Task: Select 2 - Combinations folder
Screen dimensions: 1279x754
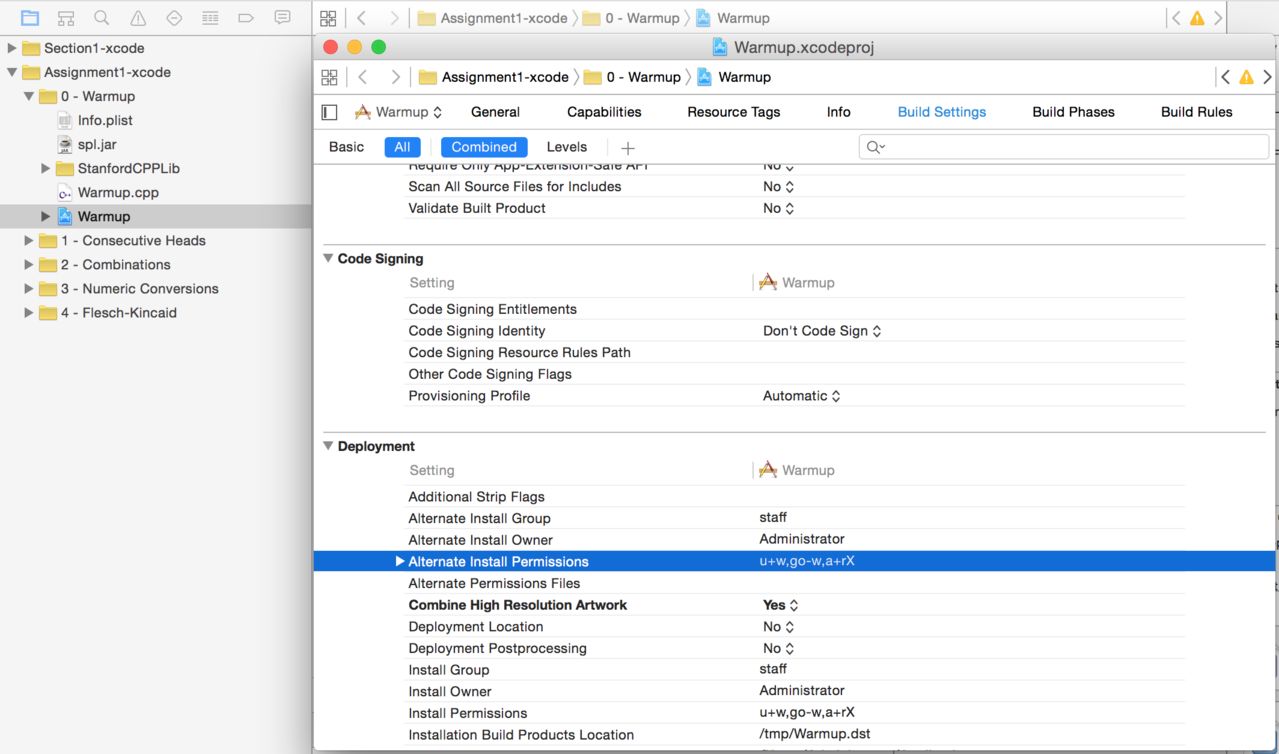Action: point(115,264)
